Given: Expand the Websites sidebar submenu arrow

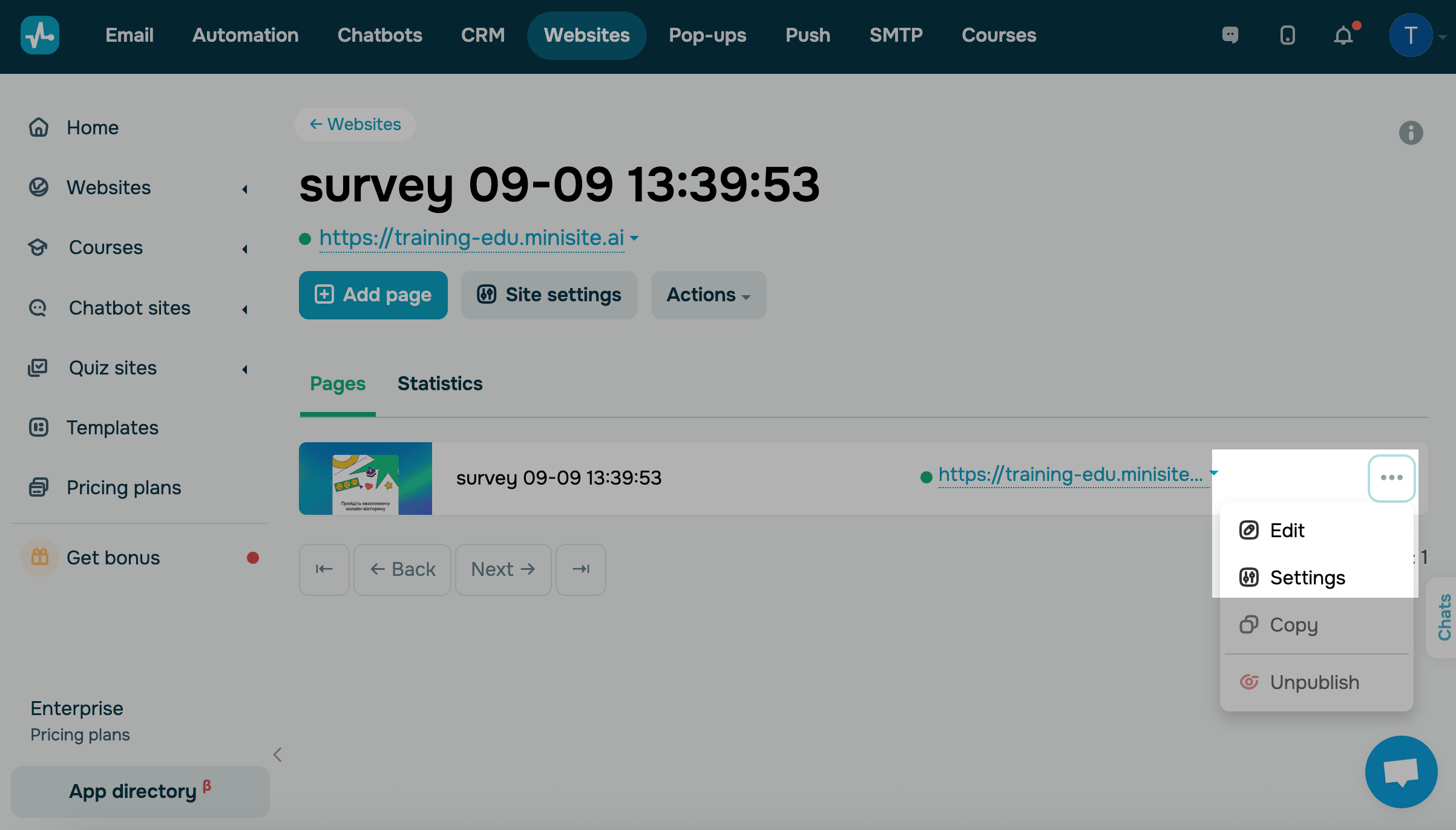Looking at the screenshot, I should (245, 189).
